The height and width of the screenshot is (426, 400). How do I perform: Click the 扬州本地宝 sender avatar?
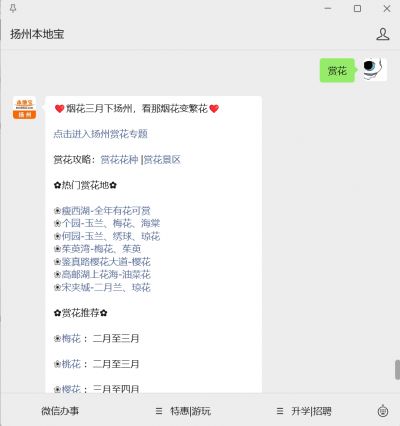coord(24,108)
